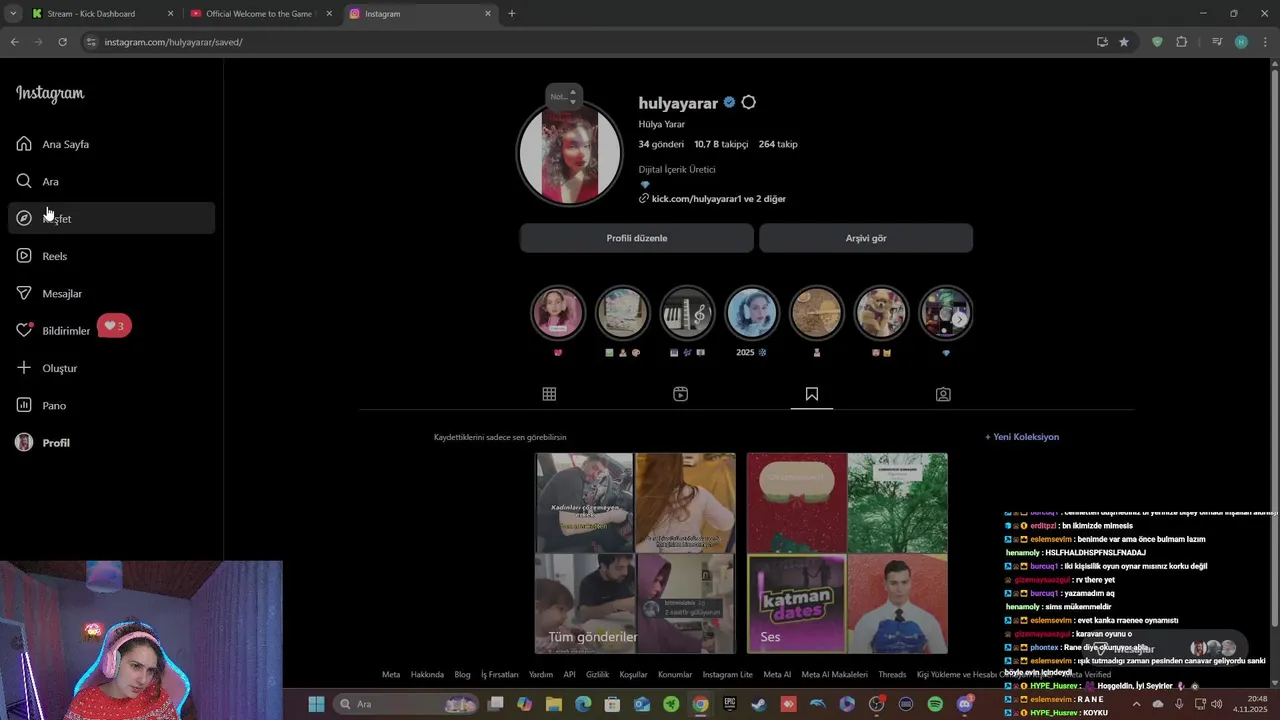Show hidden tray icons chevron
Viewport: 1280px width, 720px height.
tap(1136, 704)
